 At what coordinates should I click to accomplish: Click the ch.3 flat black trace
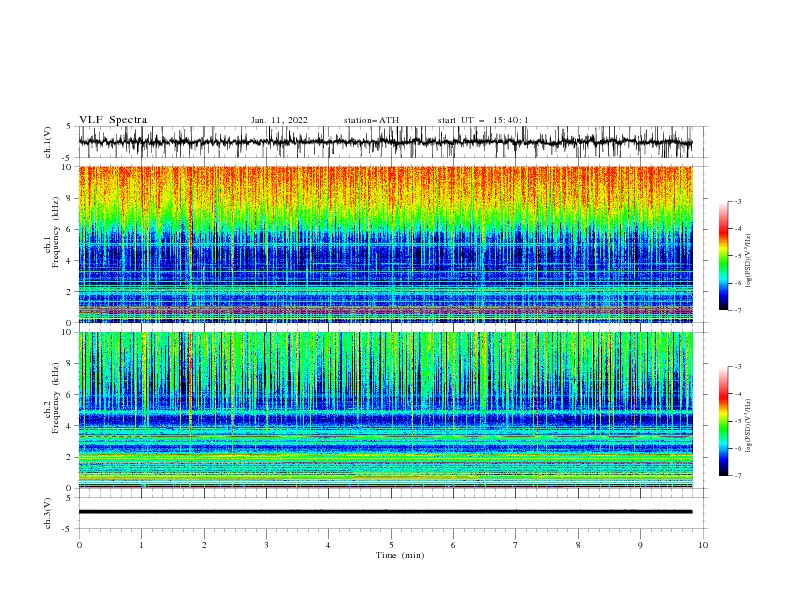[x=385, y=512]
